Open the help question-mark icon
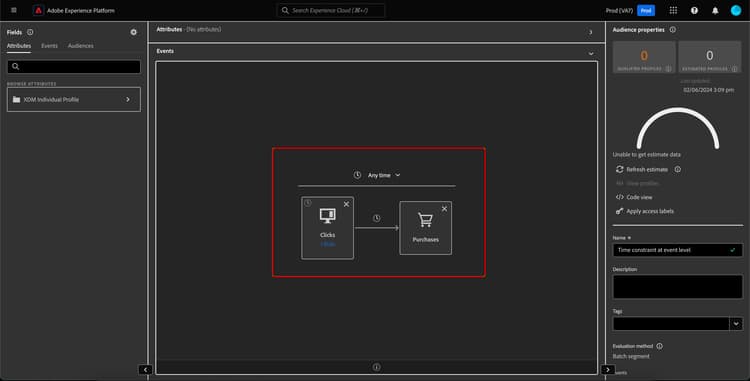Viewport: 750px width, 381px height. 694,10
